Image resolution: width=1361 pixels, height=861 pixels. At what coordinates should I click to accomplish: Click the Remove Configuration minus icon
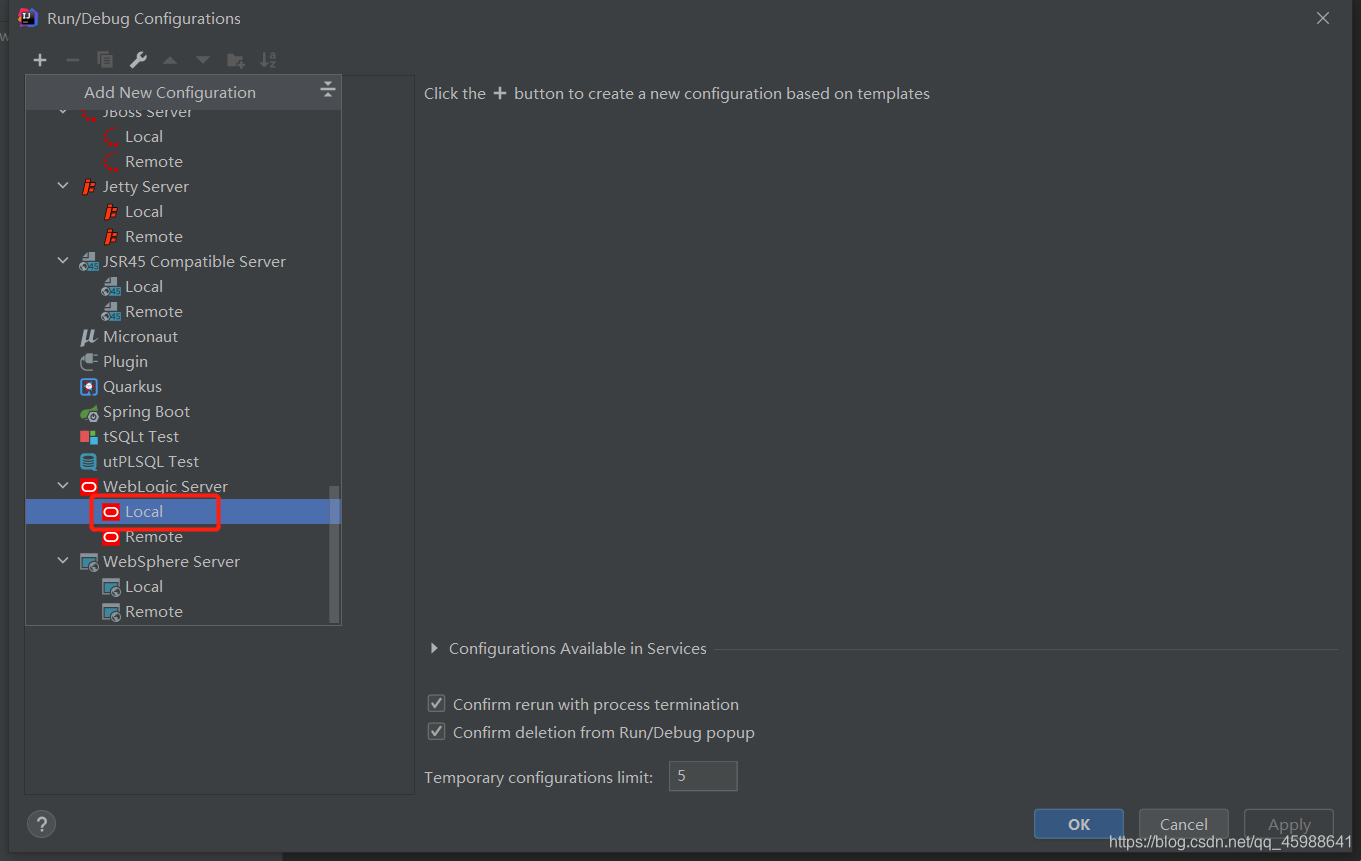pyautogui.click(x=72, y=60)
